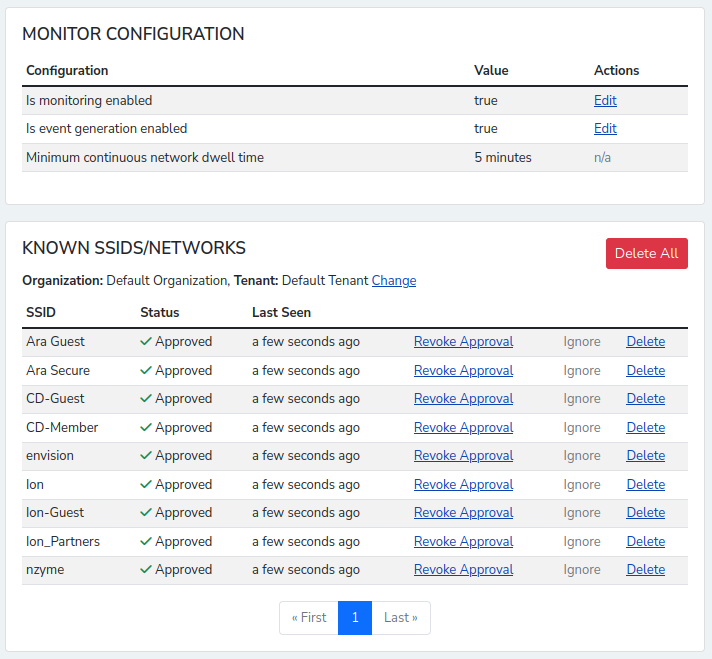Image resolution: width=712 pixels, height=659 pixels.
Task: Revoke approval for nzyme
Action: pyautogui.click(x=464, y=570)
